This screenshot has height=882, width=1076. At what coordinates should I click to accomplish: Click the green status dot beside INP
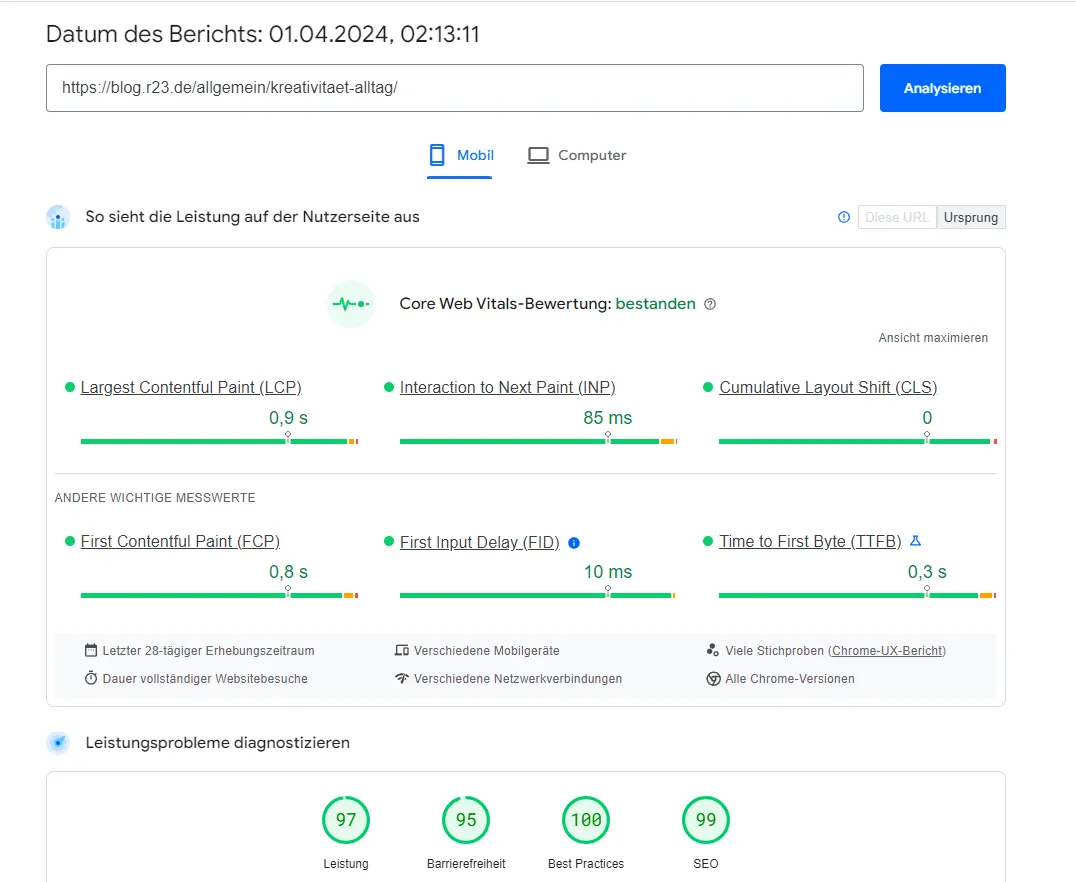click(389, 387)
